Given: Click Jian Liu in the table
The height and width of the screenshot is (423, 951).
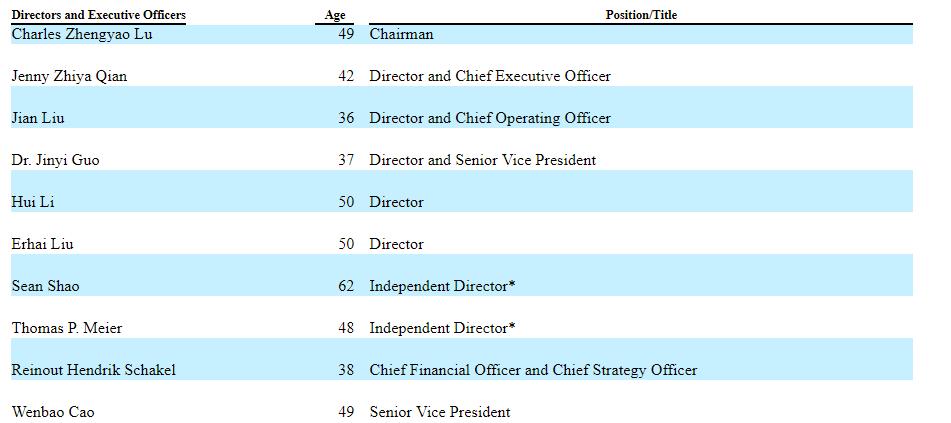Looking at the screenshot, I should [x=40, y=118].
